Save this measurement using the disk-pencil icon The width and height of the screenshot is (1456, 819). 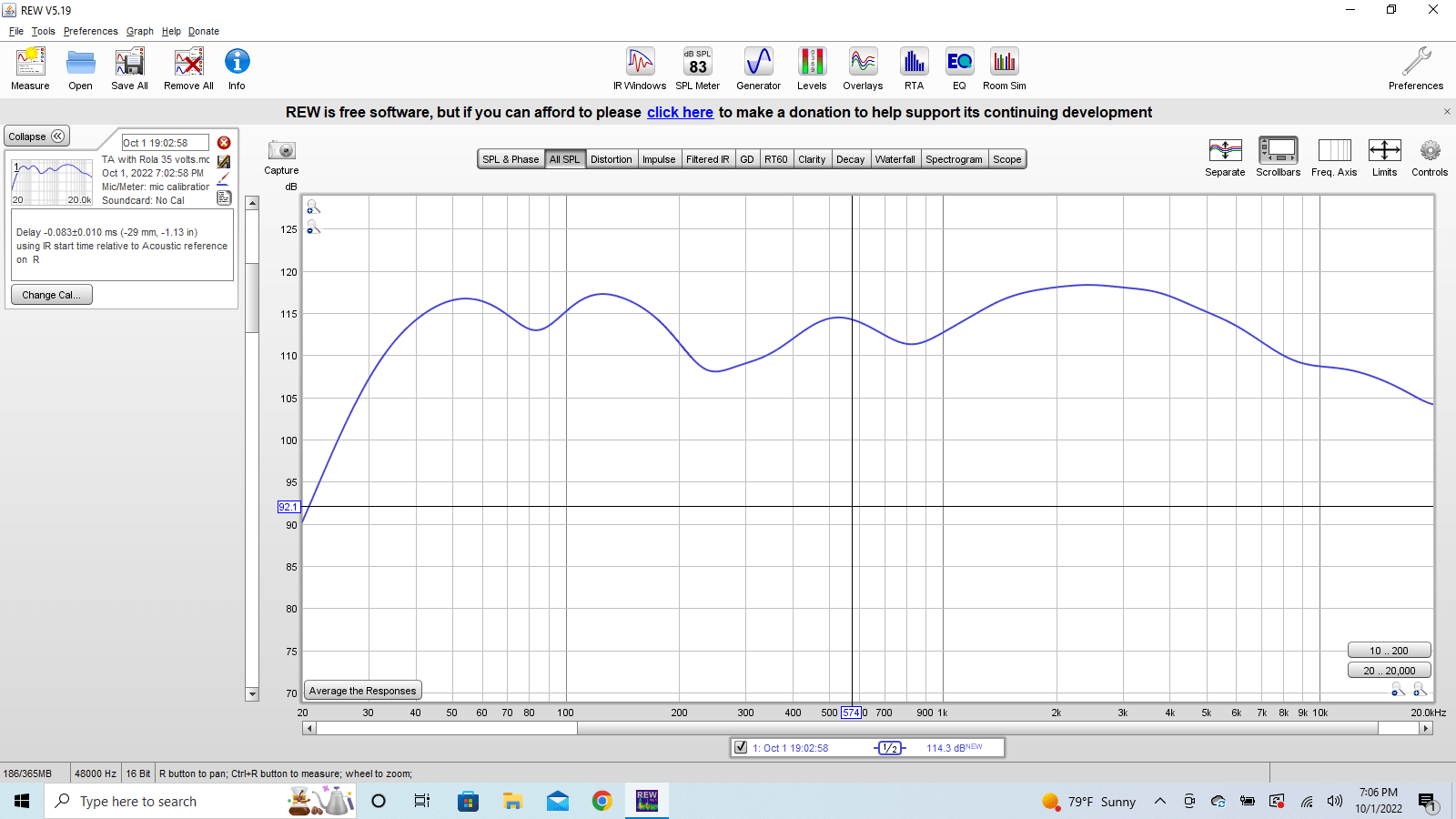[x=224, y=161]
